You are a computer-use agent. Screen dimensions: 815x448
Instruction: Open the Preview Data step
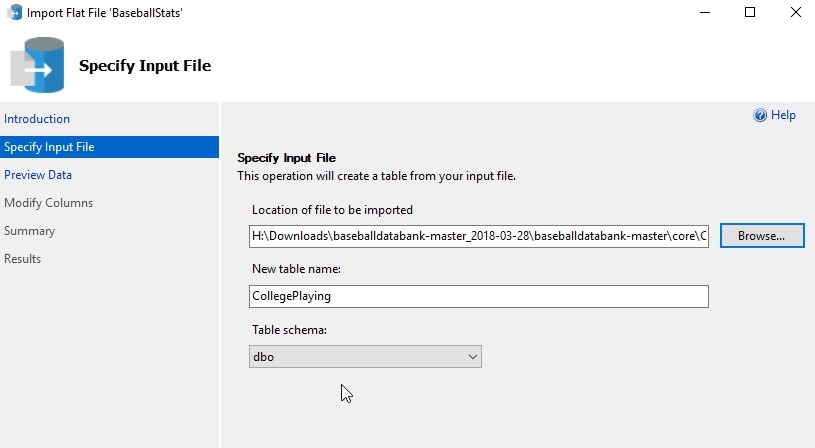pos(38,175)
